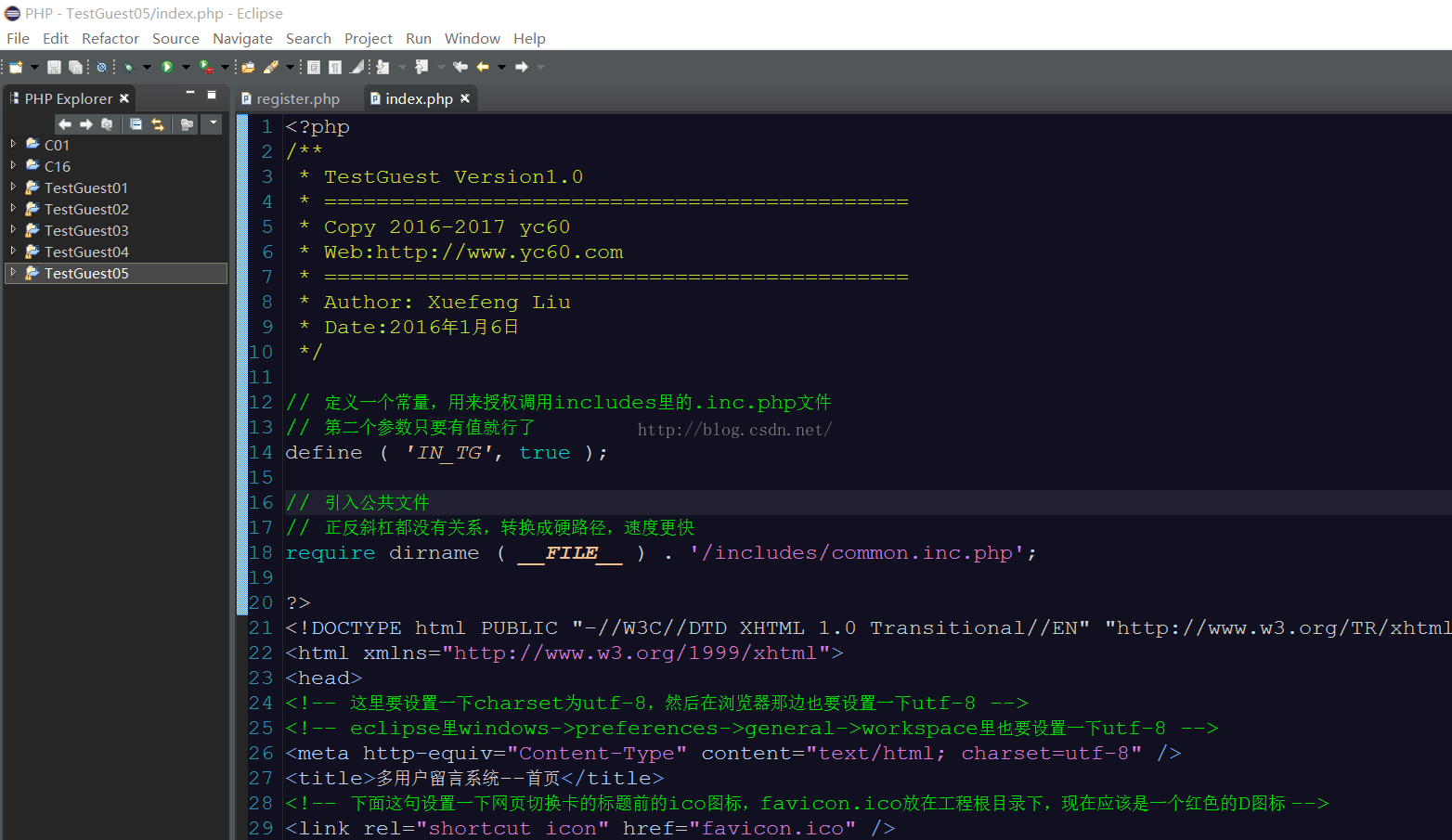Select the TestGuest01 project row
The width and height of the screenshot is (1452, 840).
tap(116, 187)
